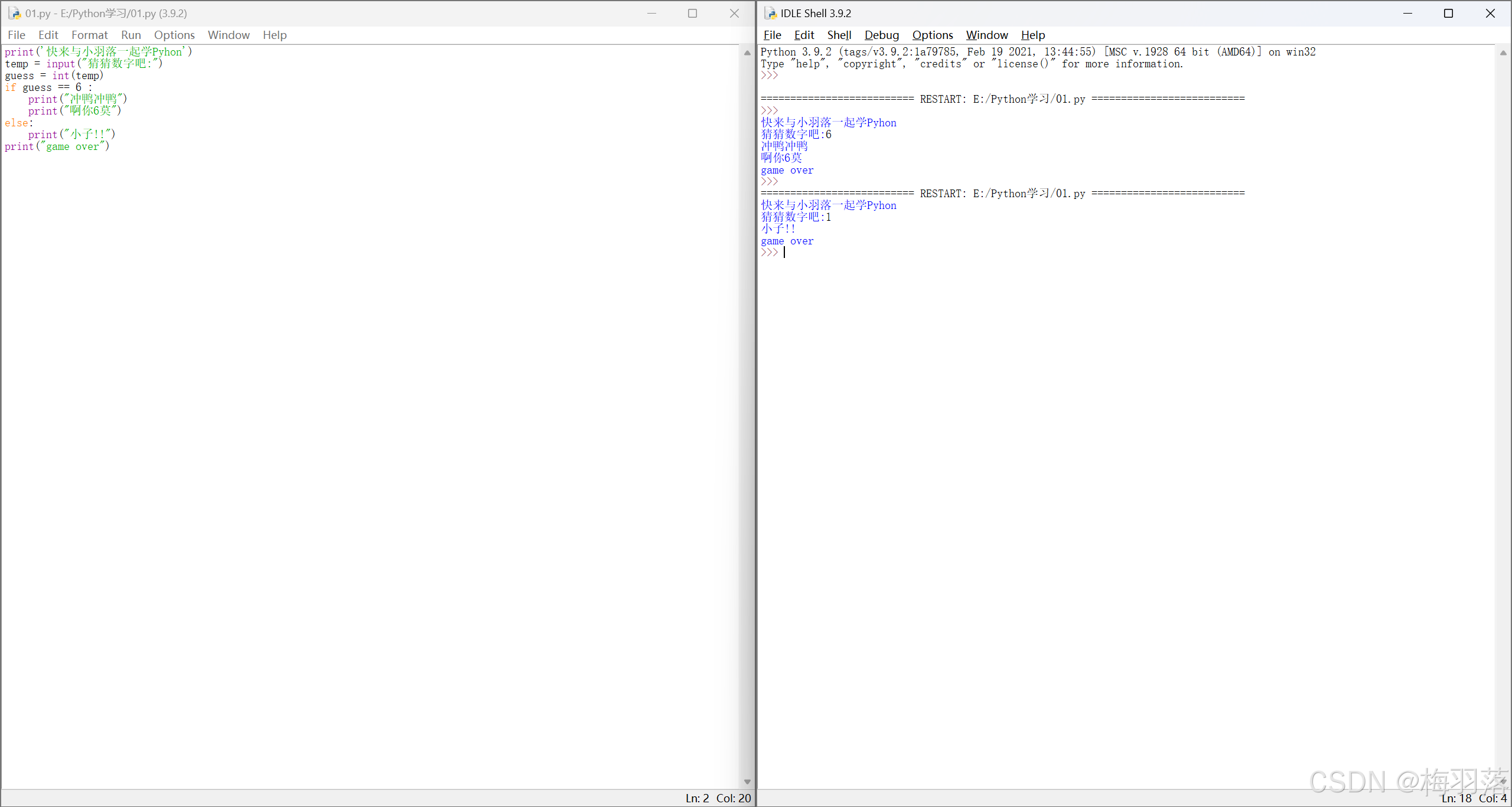Maximize the 01.py editor window
Viewport: 1512px width, 807px height.
[692, 13]
